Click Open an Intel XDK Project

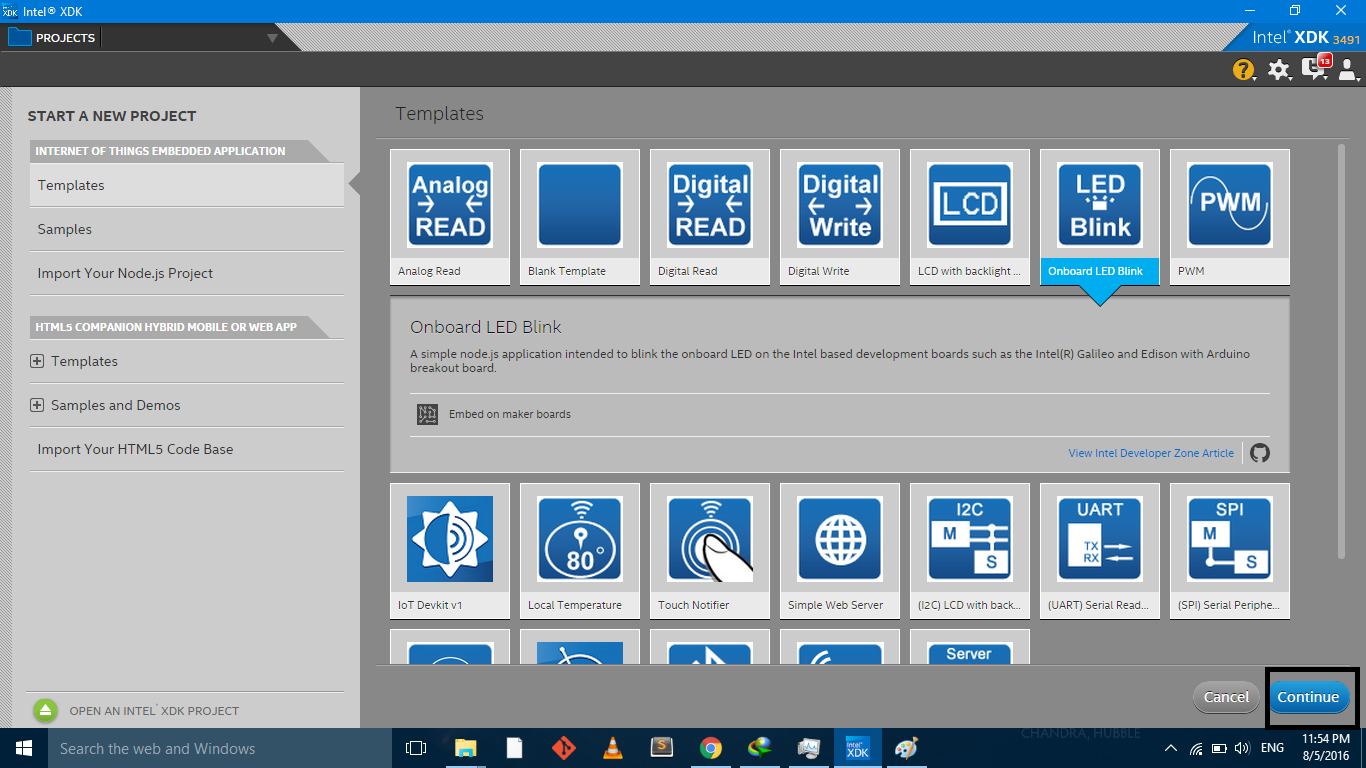pos(154,711)
